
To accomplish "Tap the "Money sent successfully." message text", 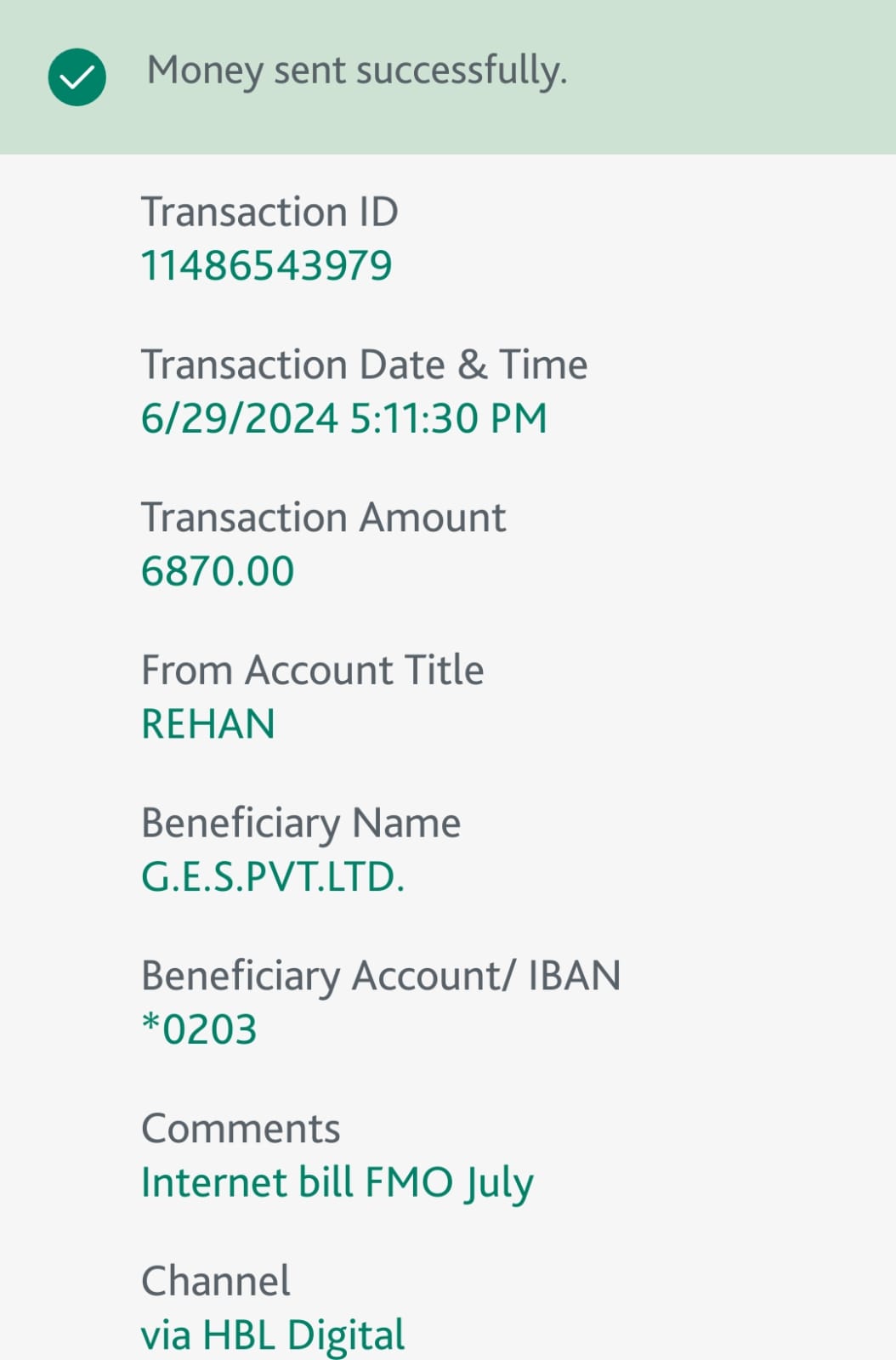I will pos(356,71).
